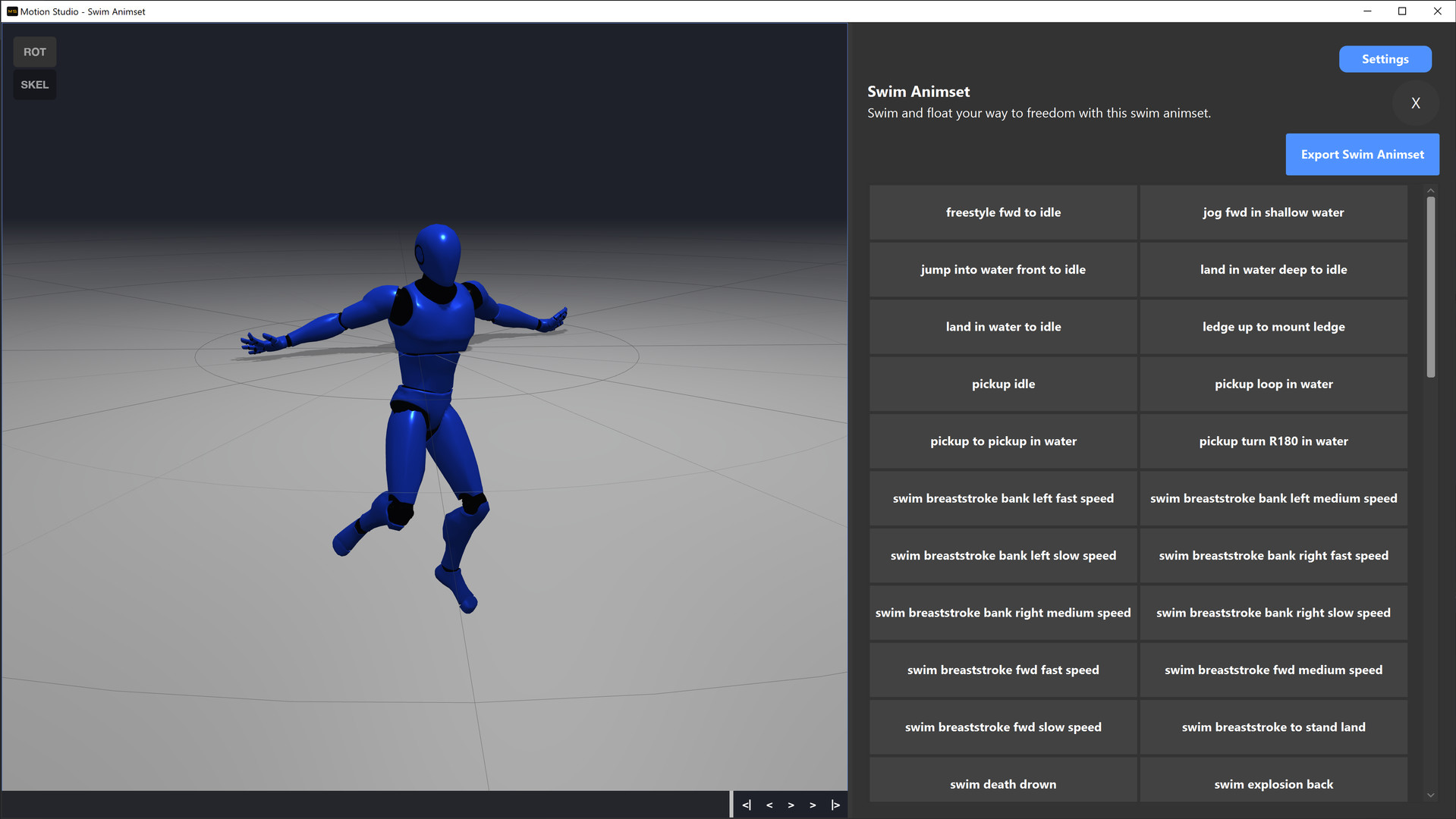Select the skip-to-start playback icon
Image resolution: width=1456 pixels, height=819 pixels.
click(747, 805)
